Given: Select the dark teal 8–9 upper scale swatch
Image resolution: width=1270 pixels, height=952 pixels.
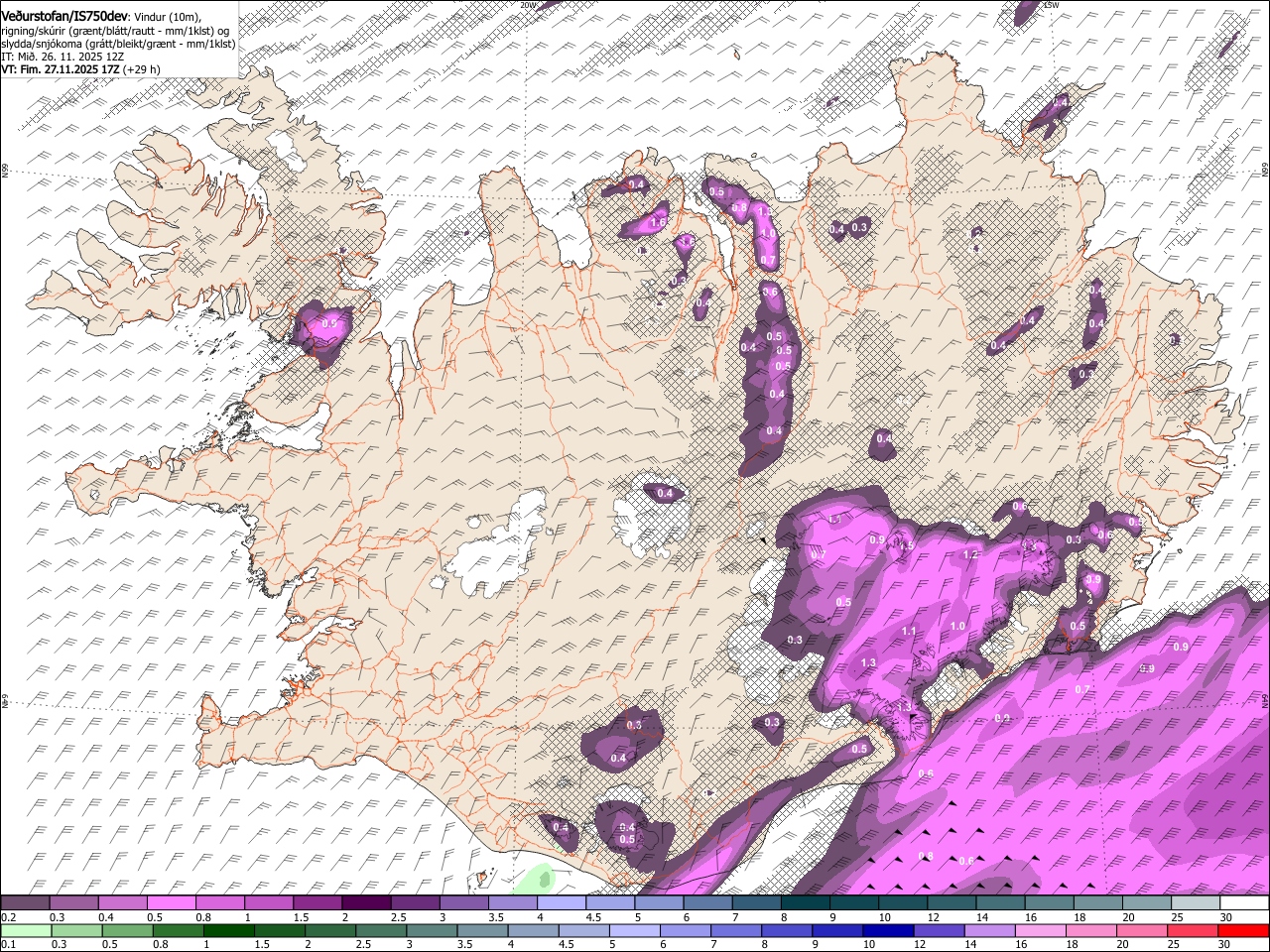Looking at the screenshot, I should [x=805, y=903].
